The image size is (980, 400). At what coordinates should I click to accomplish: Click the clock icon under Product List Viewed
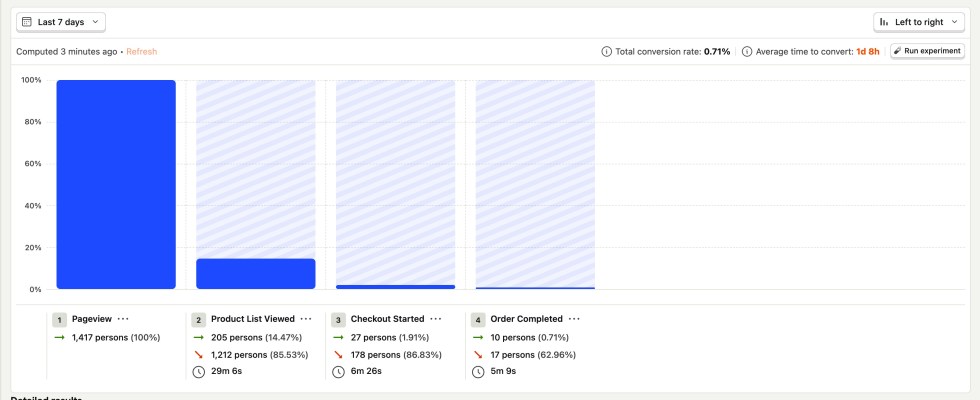(x=199, y=372)
